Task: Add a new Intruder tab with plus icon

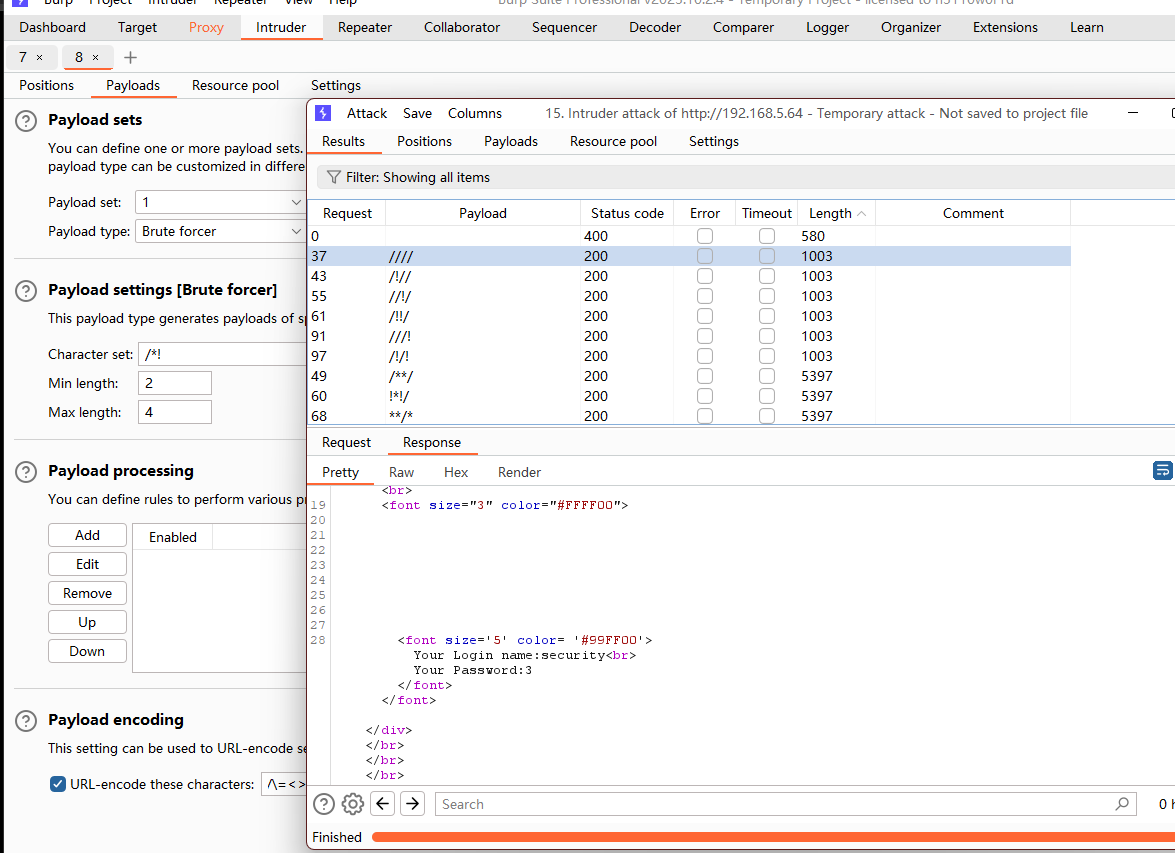Action: click(x=130, y=57)
